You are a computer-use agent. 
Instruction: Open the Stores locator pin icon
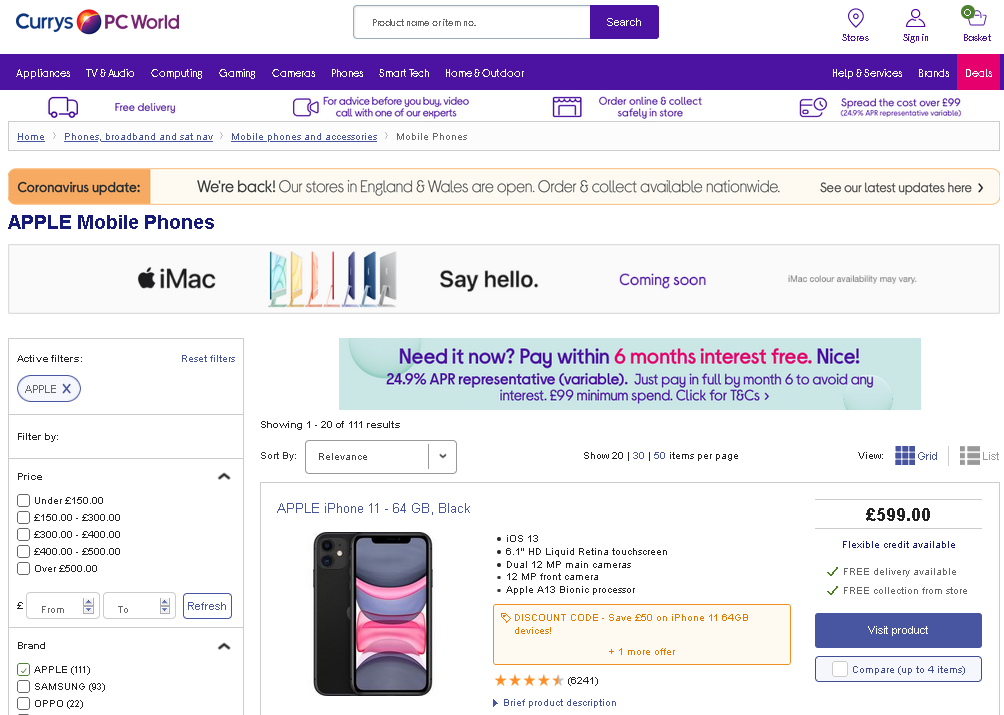855,18
